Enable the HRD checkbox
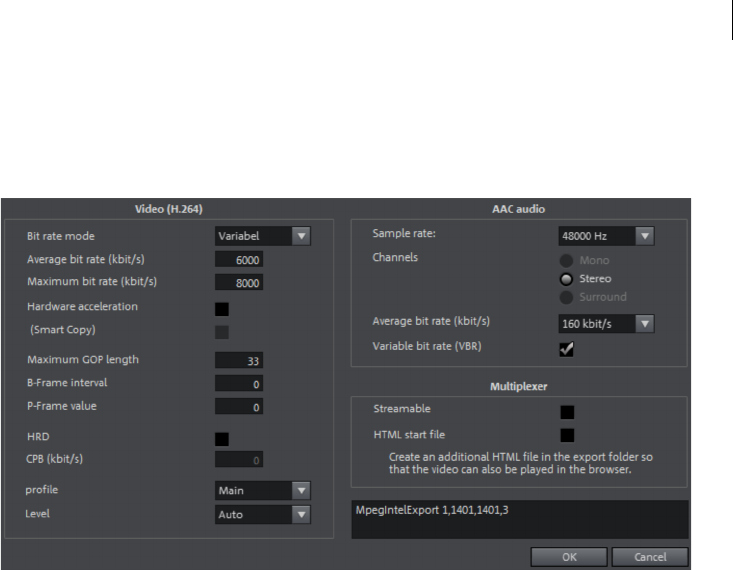 [x=222, y=439]
